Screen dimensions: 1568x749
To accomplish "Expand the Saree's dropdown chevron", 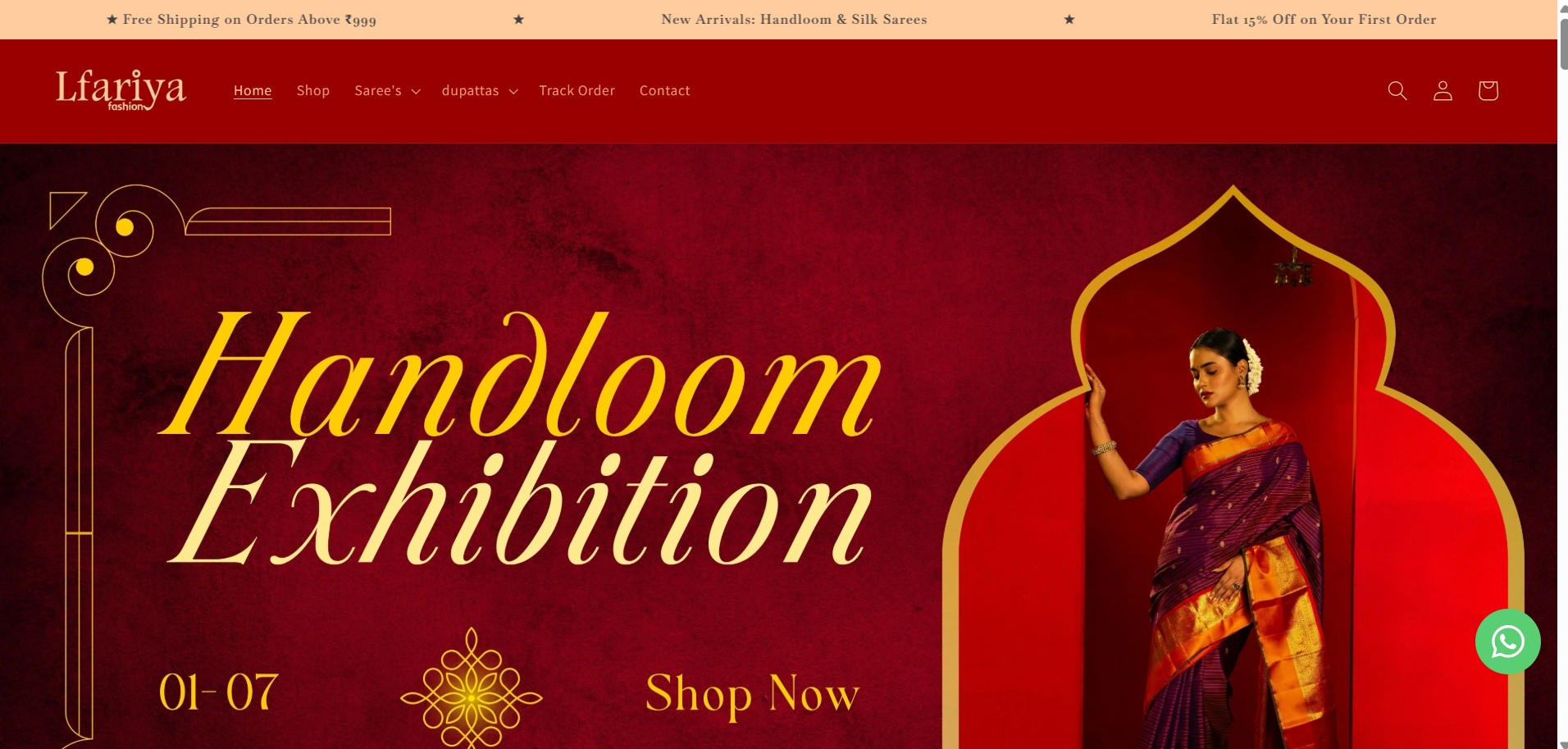I will pos(416,91).
